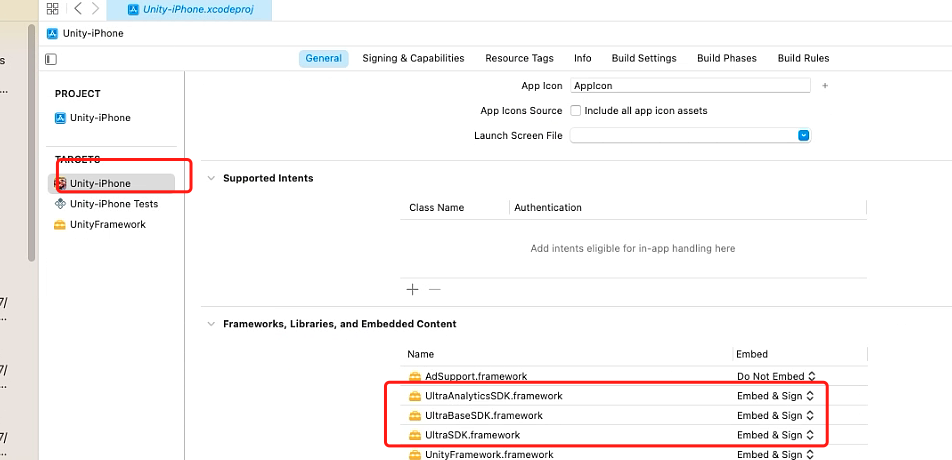
Task: Click the navigator scrollbar at far left
Action: pyautogui.click(x=32, y=143)
